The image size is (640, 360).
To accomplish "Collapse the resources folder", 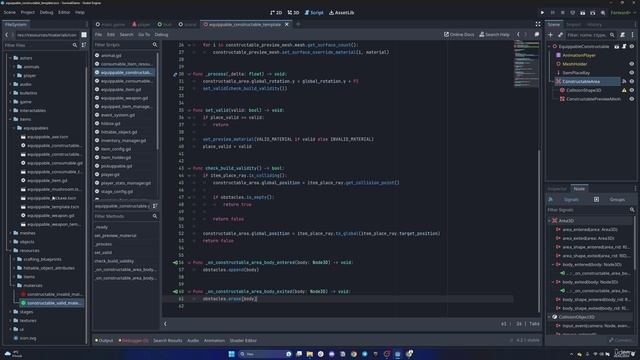I will coord(11,251).
